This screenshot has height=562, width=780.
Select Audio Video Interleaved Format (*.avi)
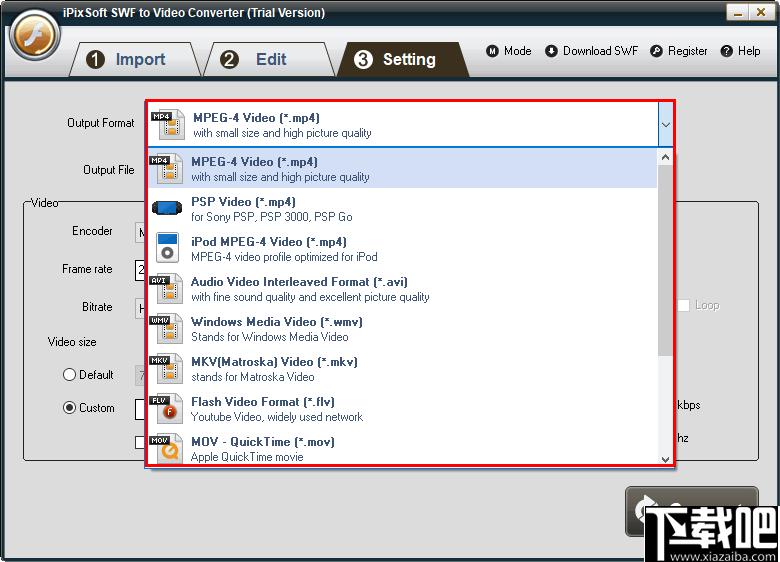pos(402,289)
